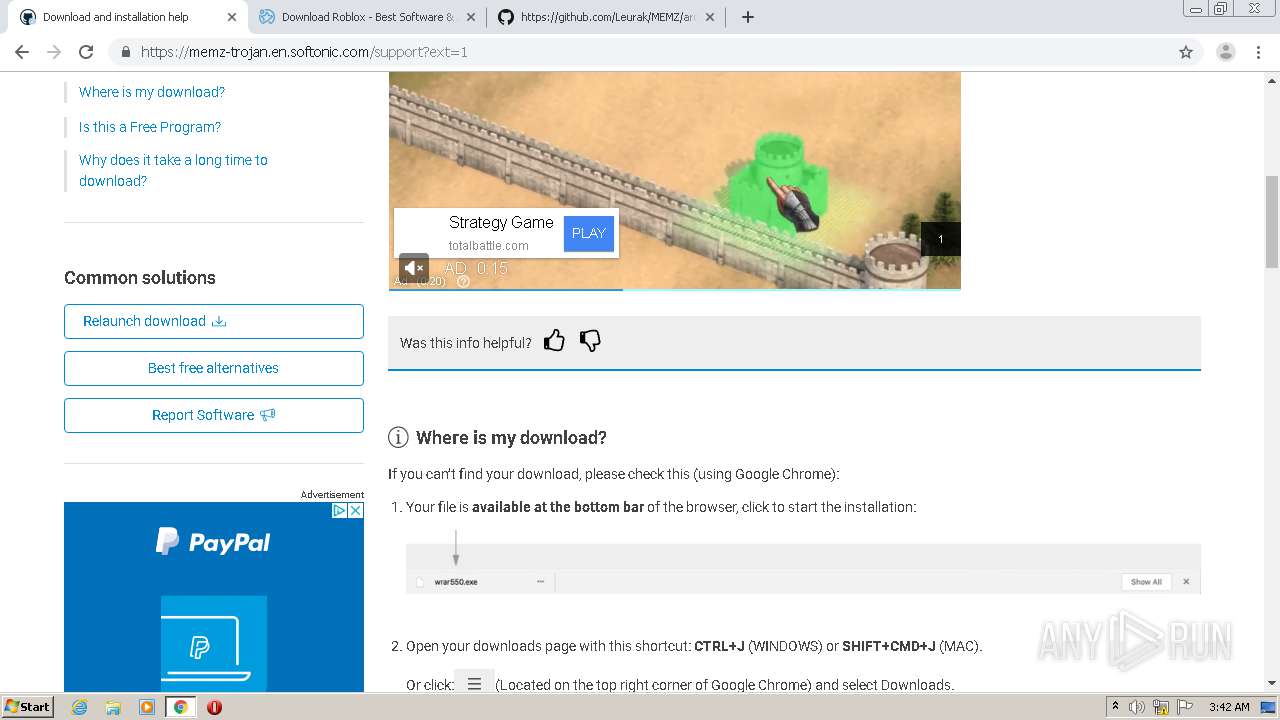
Task: Open the volume speaker tray icon
Action: (1137, 707)
